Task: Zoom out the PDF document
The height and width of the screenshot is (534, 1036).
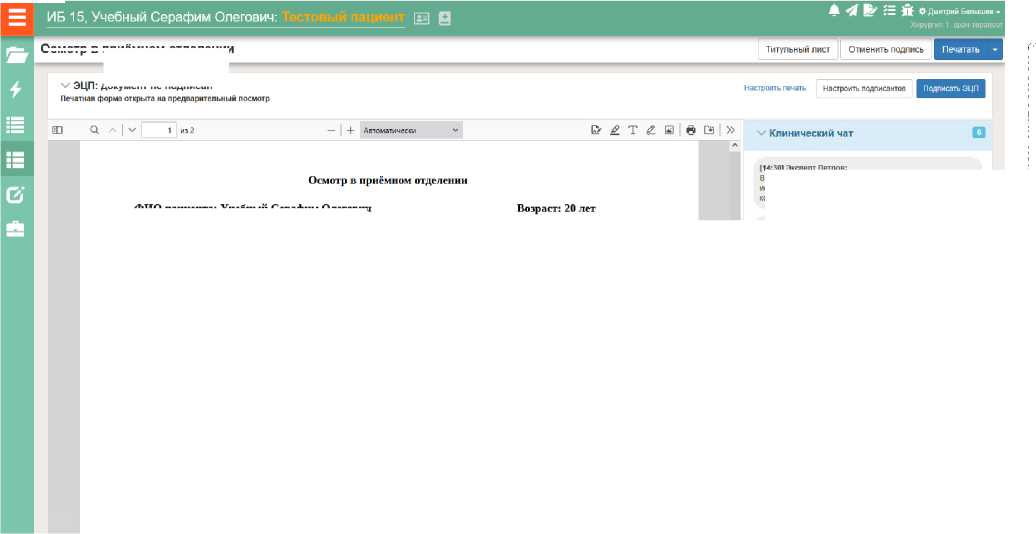Action: coord(332,130)
